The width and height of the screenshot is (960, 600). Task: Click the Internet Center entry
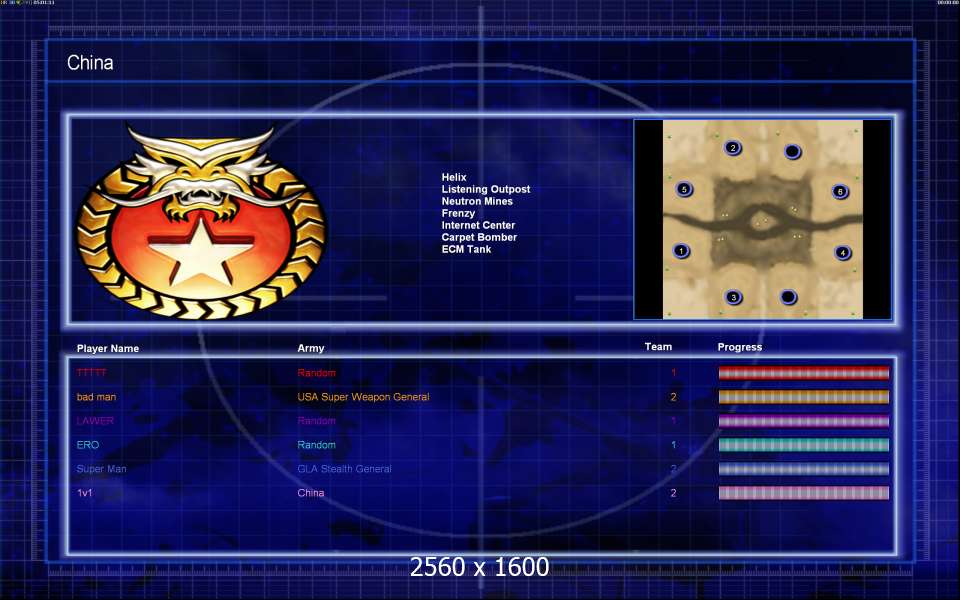point(478,225)
